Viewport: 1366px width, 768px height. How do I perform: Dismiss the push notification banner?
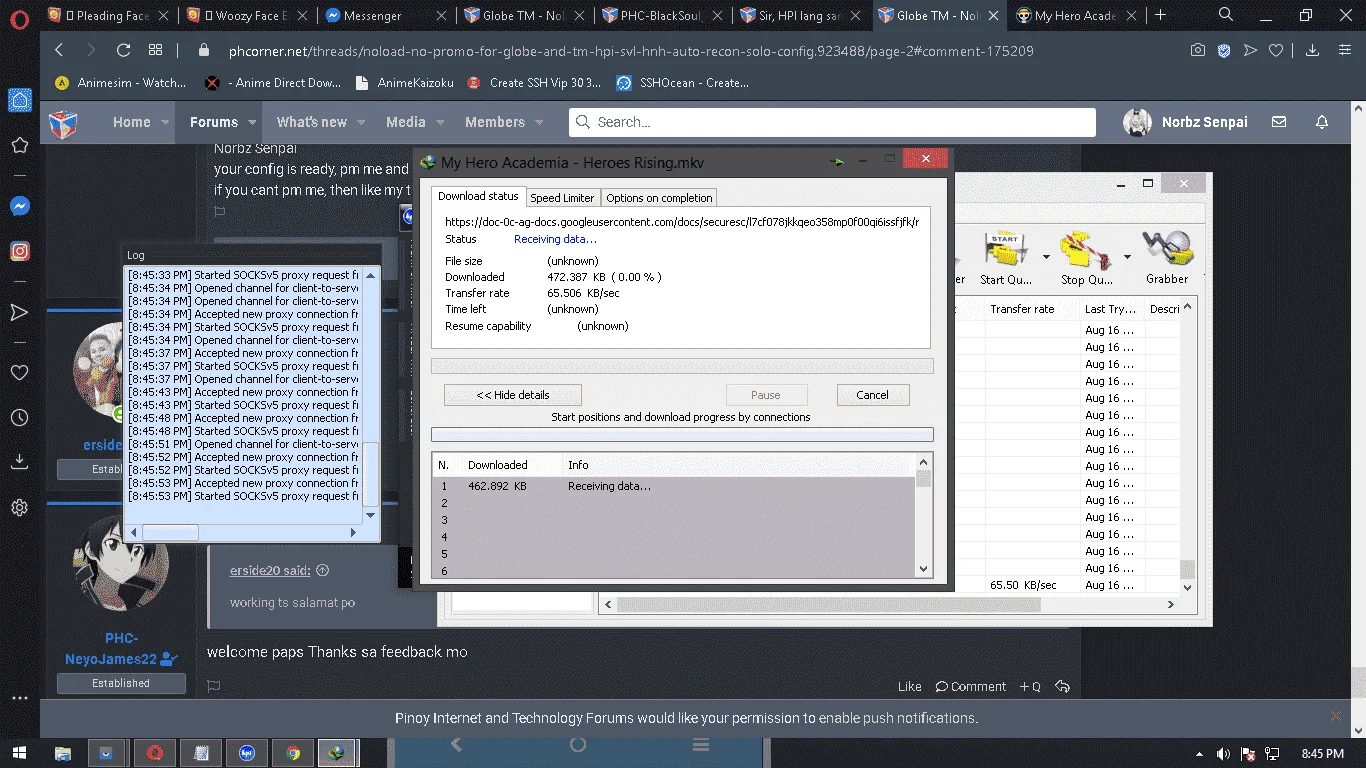click(x=1335, y=716)
